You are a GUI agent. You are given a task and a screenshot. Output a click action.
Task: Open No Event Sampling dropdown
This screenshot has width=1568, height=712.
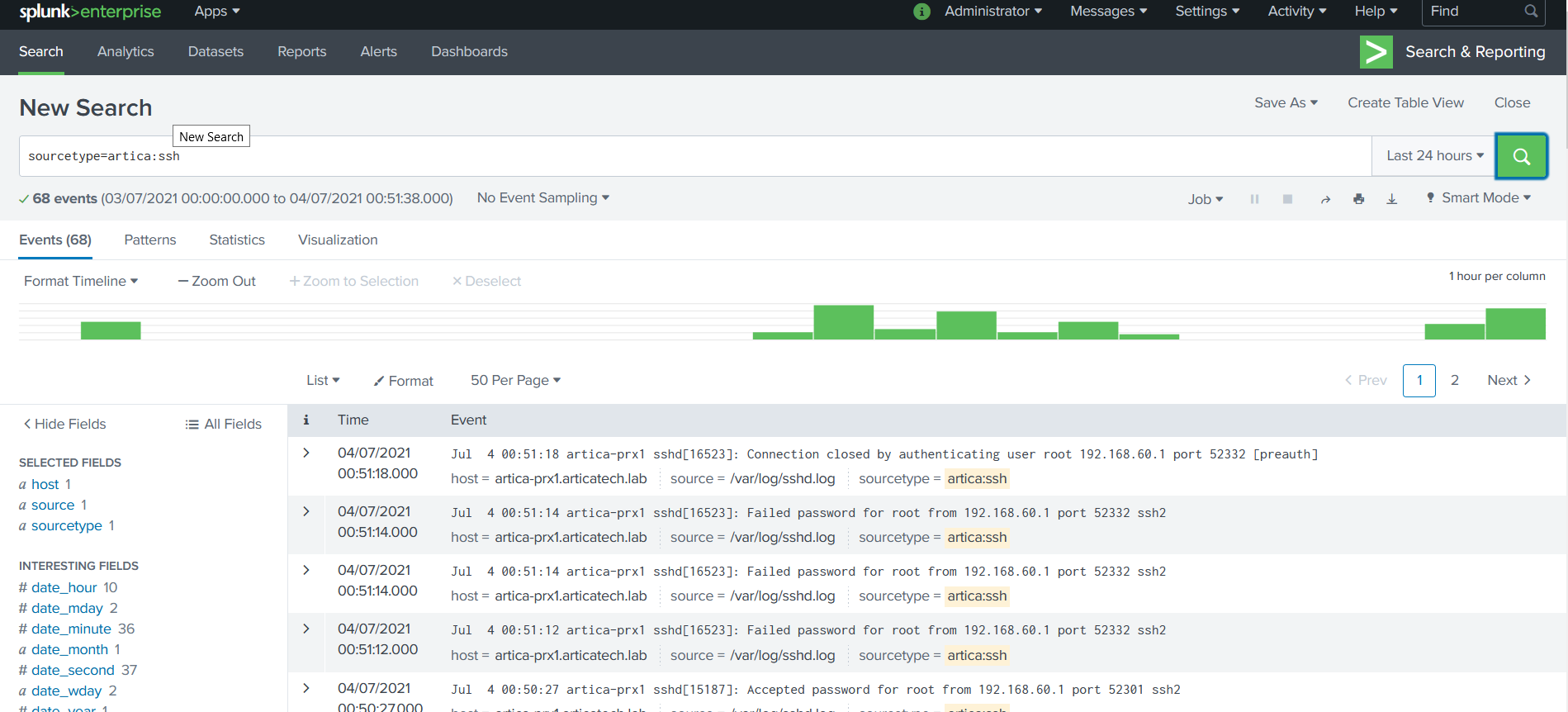pyautogui.click(x=543, y=198)
